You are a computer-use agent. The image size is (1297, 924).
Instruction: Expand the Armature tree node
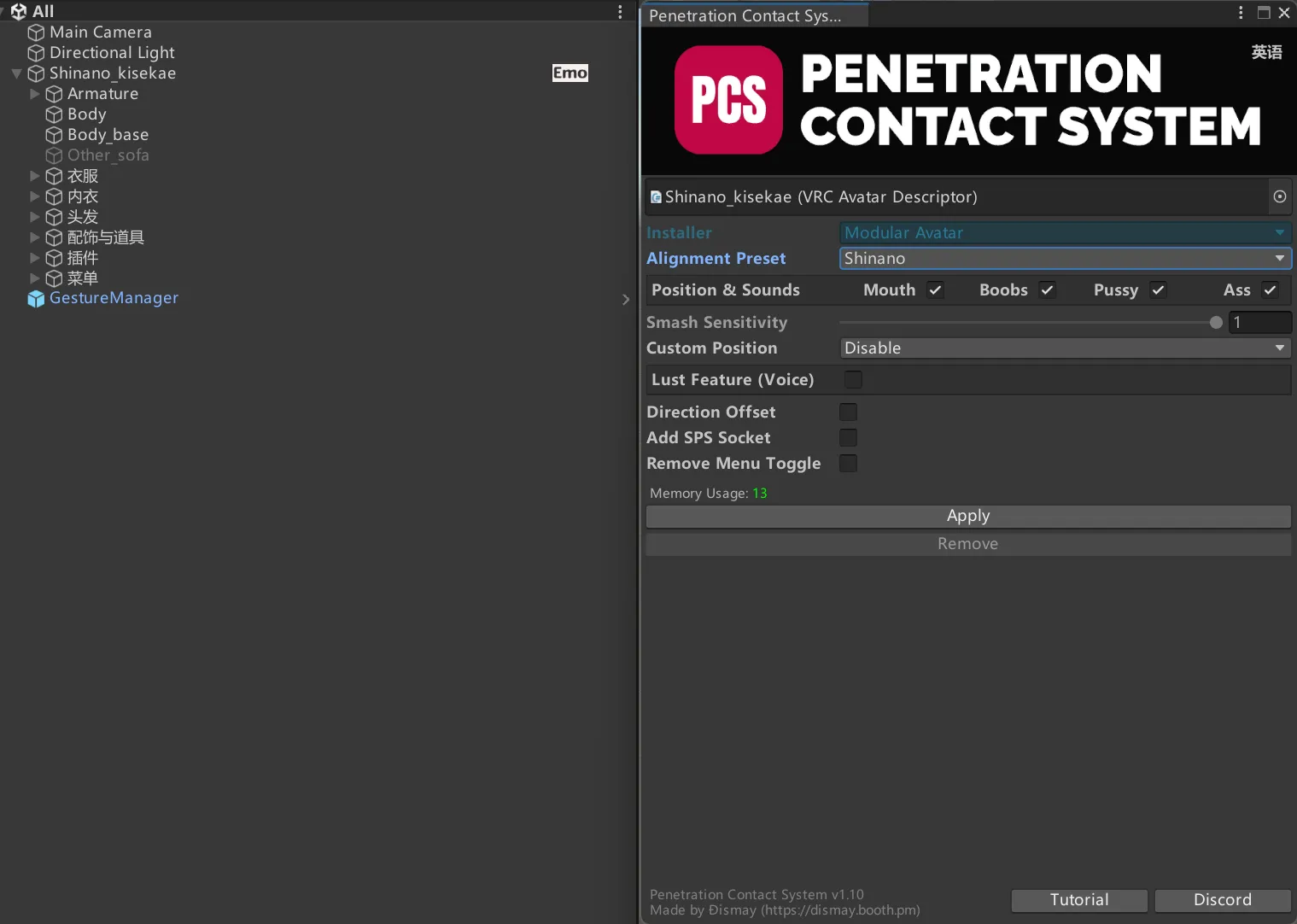pos(35,94)
